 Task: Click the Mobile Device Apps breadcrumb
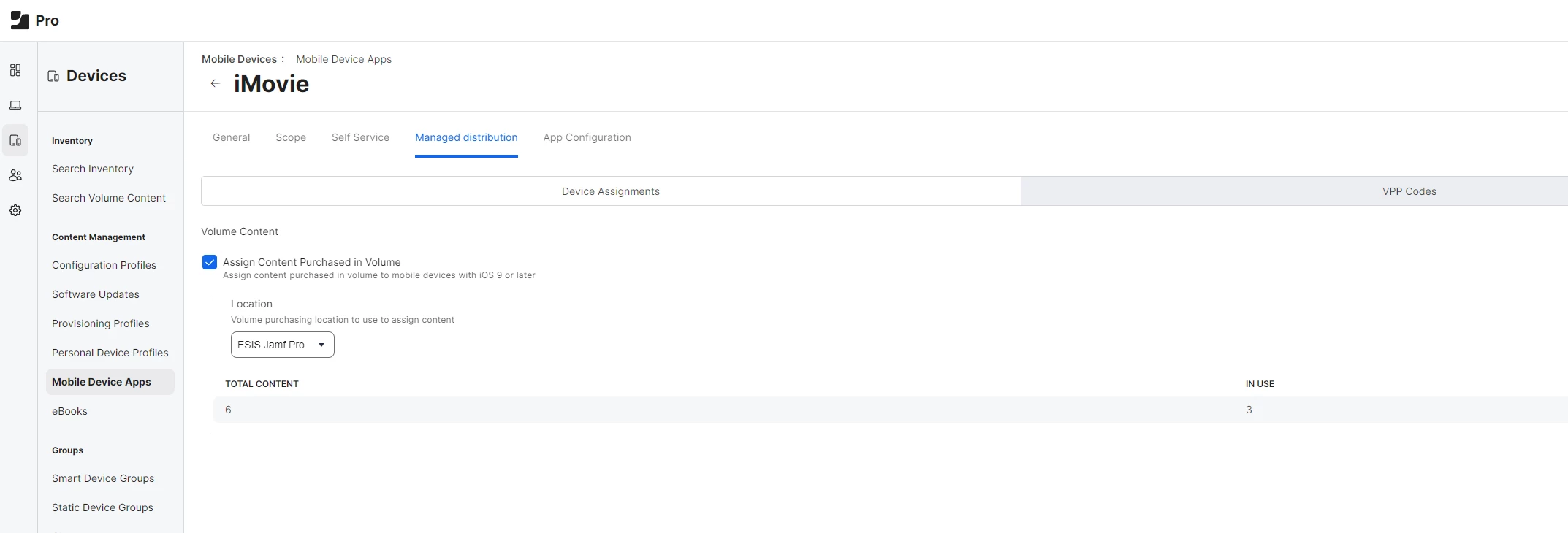point(343,59)
